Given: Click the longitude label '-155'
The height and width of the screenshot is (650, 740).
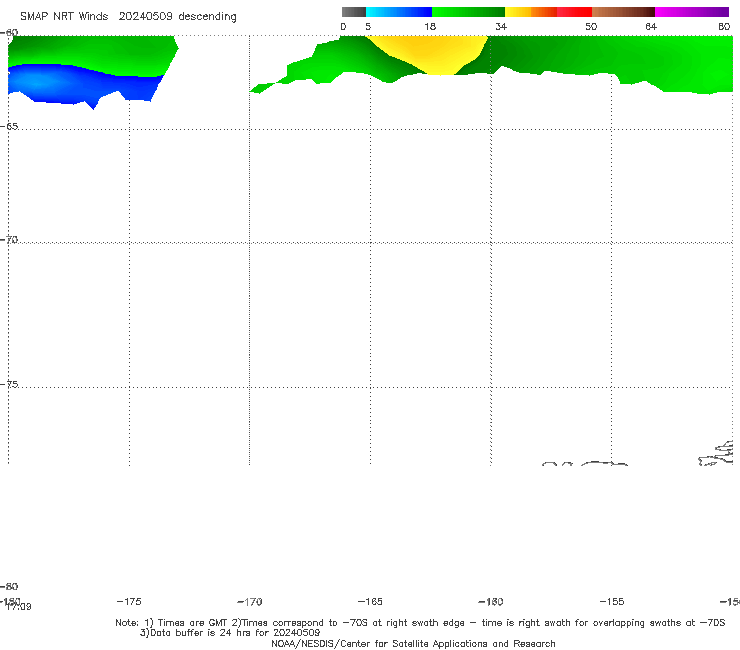Looking at the screenshot, I should (x=612, y=601).
